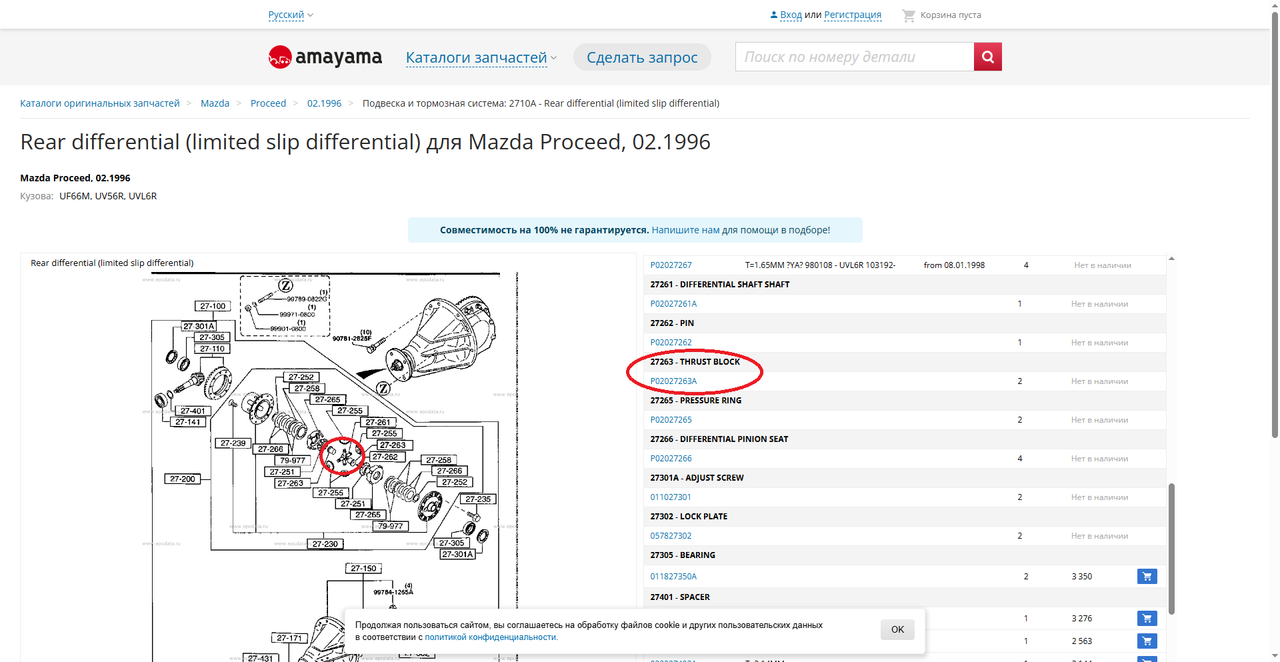Select diagram label 27-261
The width and height of the screenshot is (1280, 662).
(379, 422)
